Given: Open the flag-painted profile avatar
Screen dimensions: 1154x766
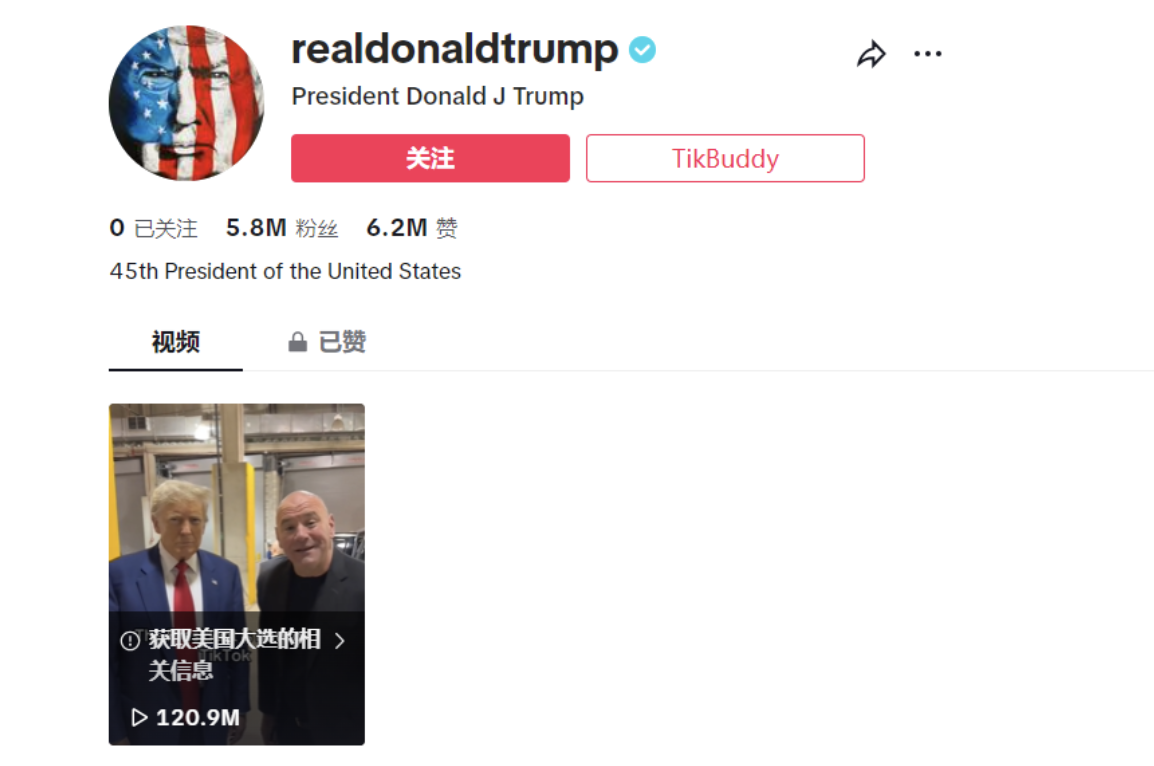Looking at the screenshot, I should click(x=186, y=103).
